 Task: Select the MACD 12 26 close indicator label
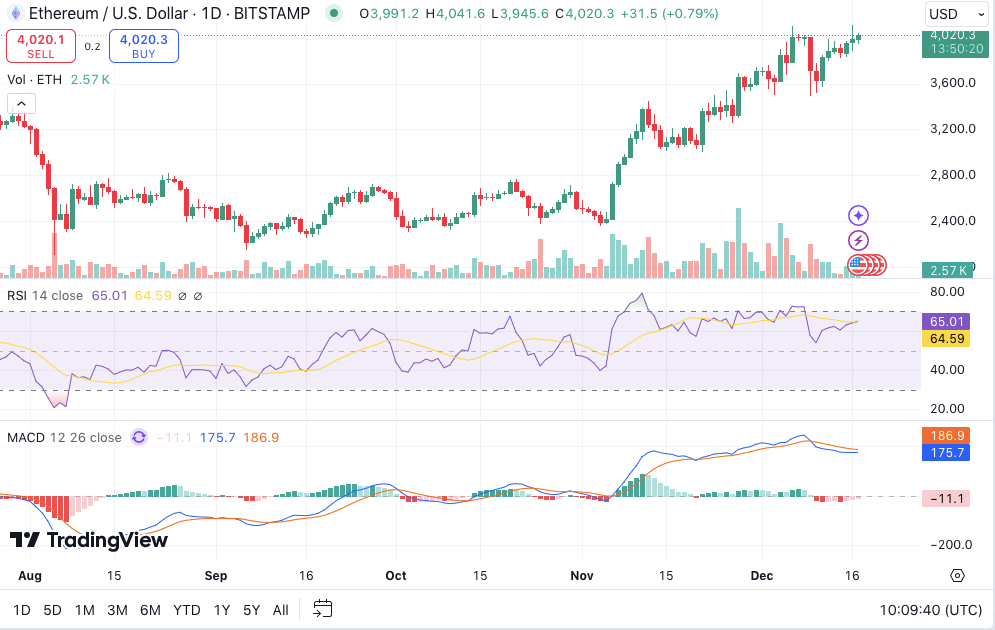click(64, 437)
